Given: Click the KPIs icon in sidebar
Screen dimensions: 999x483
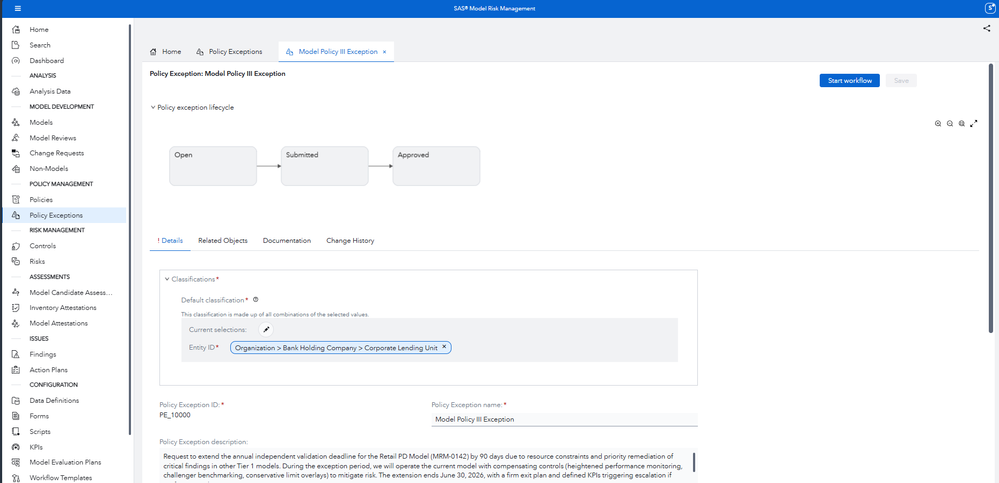Looking at the screenshot, I should (x=16, y=447).
